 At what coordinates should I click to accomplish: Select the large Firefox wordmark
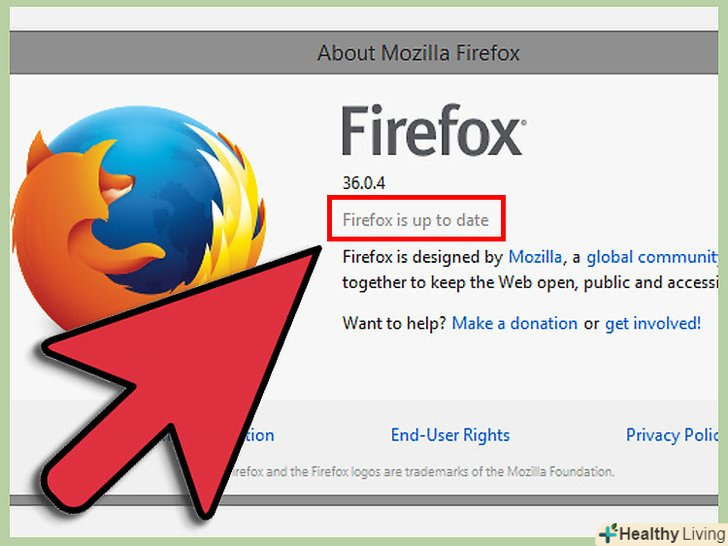click(x=431, y=130)
